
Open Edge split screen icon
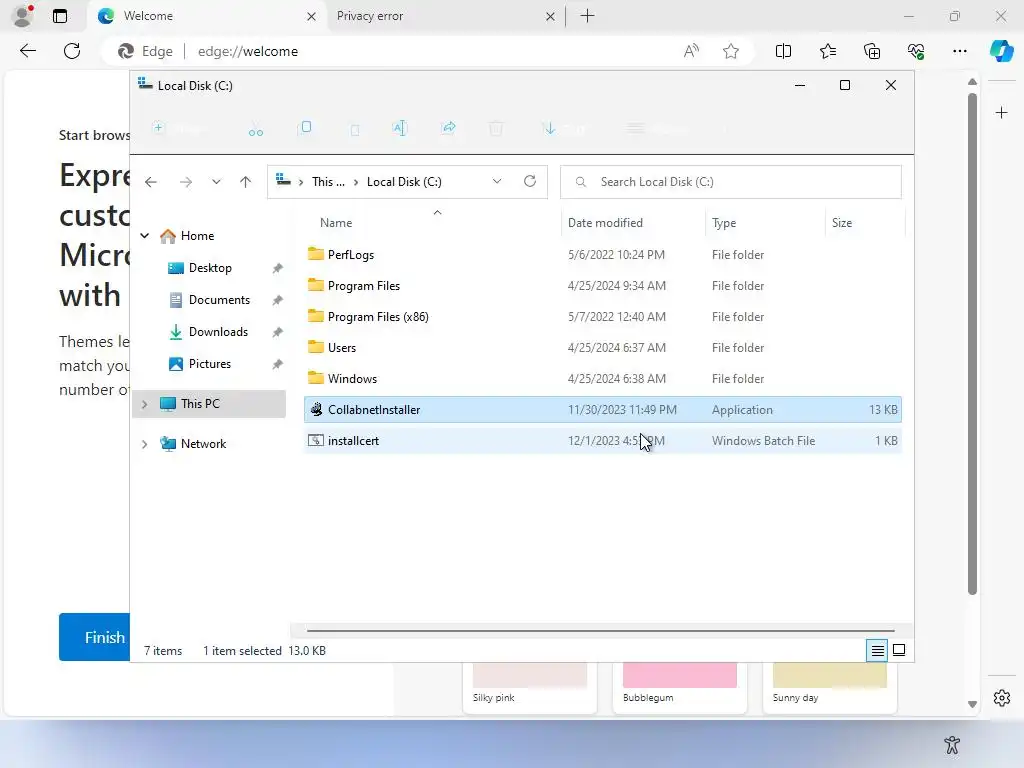783,51
